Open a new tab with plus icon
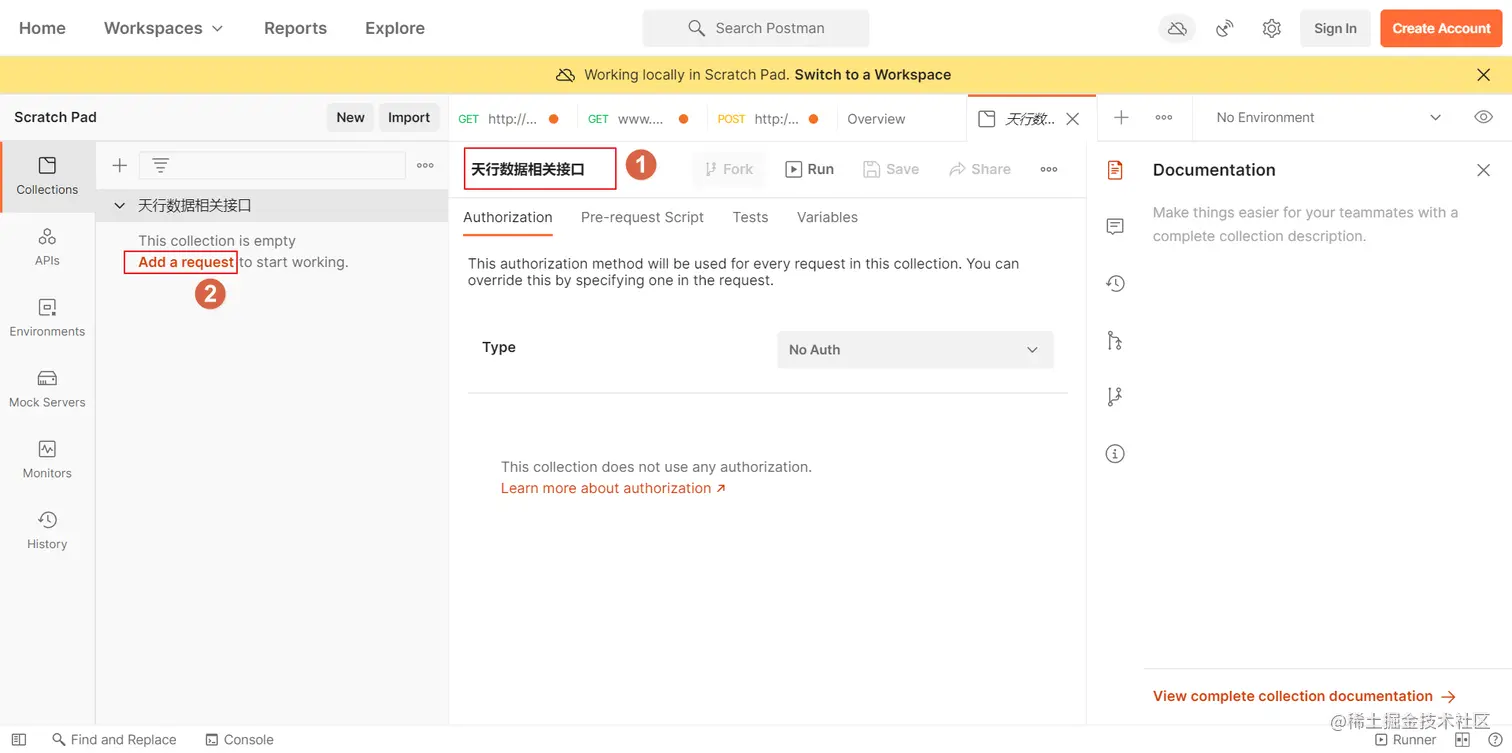This screenshot has width=1512, height=753. pos(1121,118)
